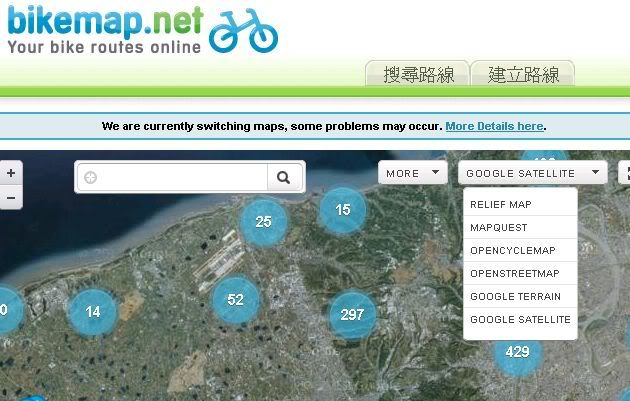Screen dimensions: 630x401
Task: Open the 搜尋路線 tab
Action: (x=417, y=74)
